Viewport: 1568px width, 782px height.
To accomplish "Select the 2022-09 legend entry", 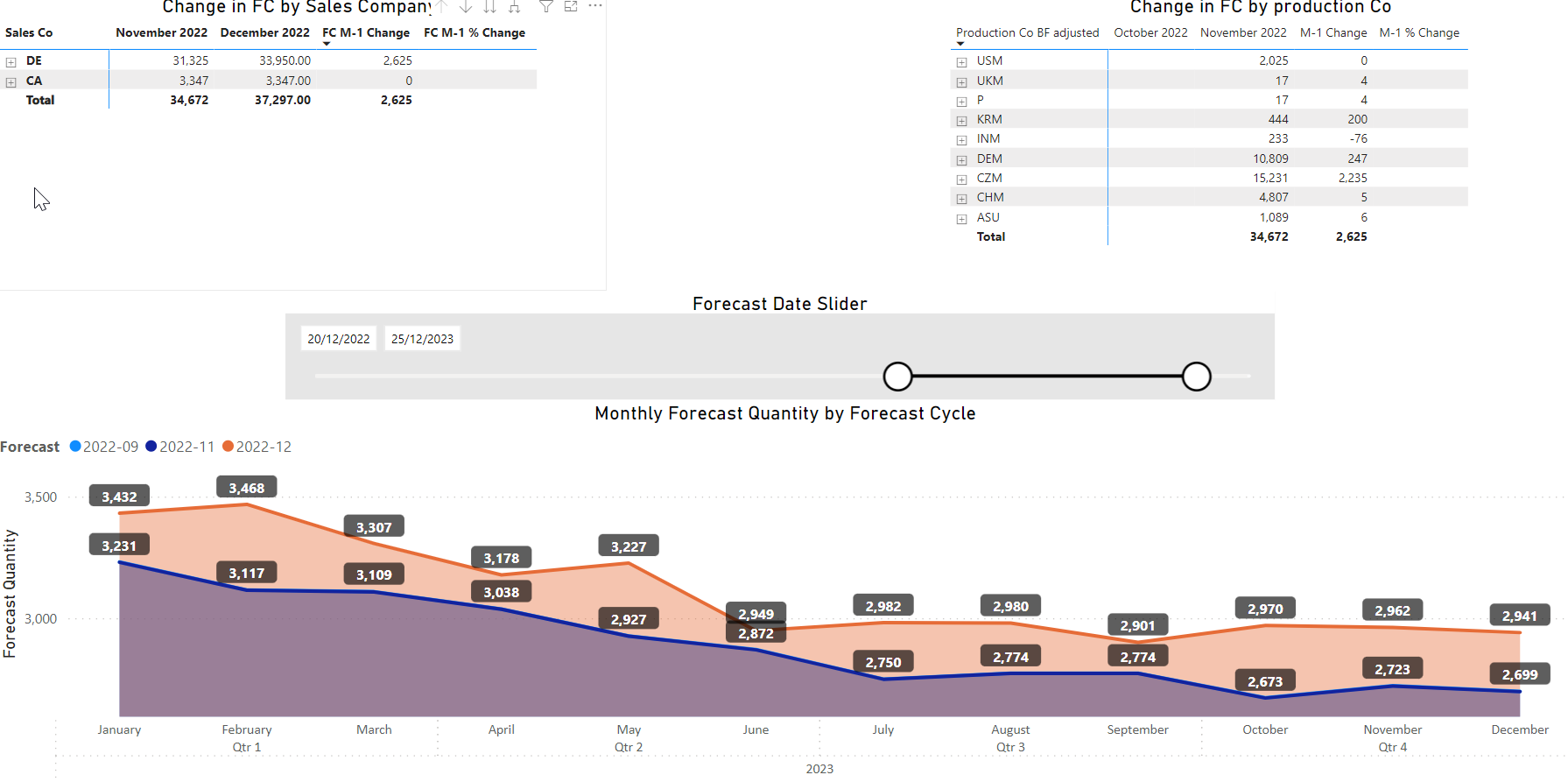I will pyautogui.click(x=104, y=447).
